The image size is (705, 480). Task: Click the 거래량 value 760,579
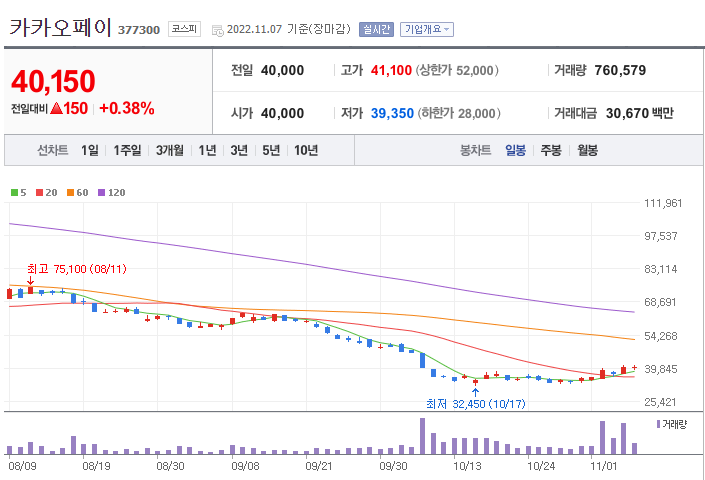pyautogui.click(x=620, y=70)
